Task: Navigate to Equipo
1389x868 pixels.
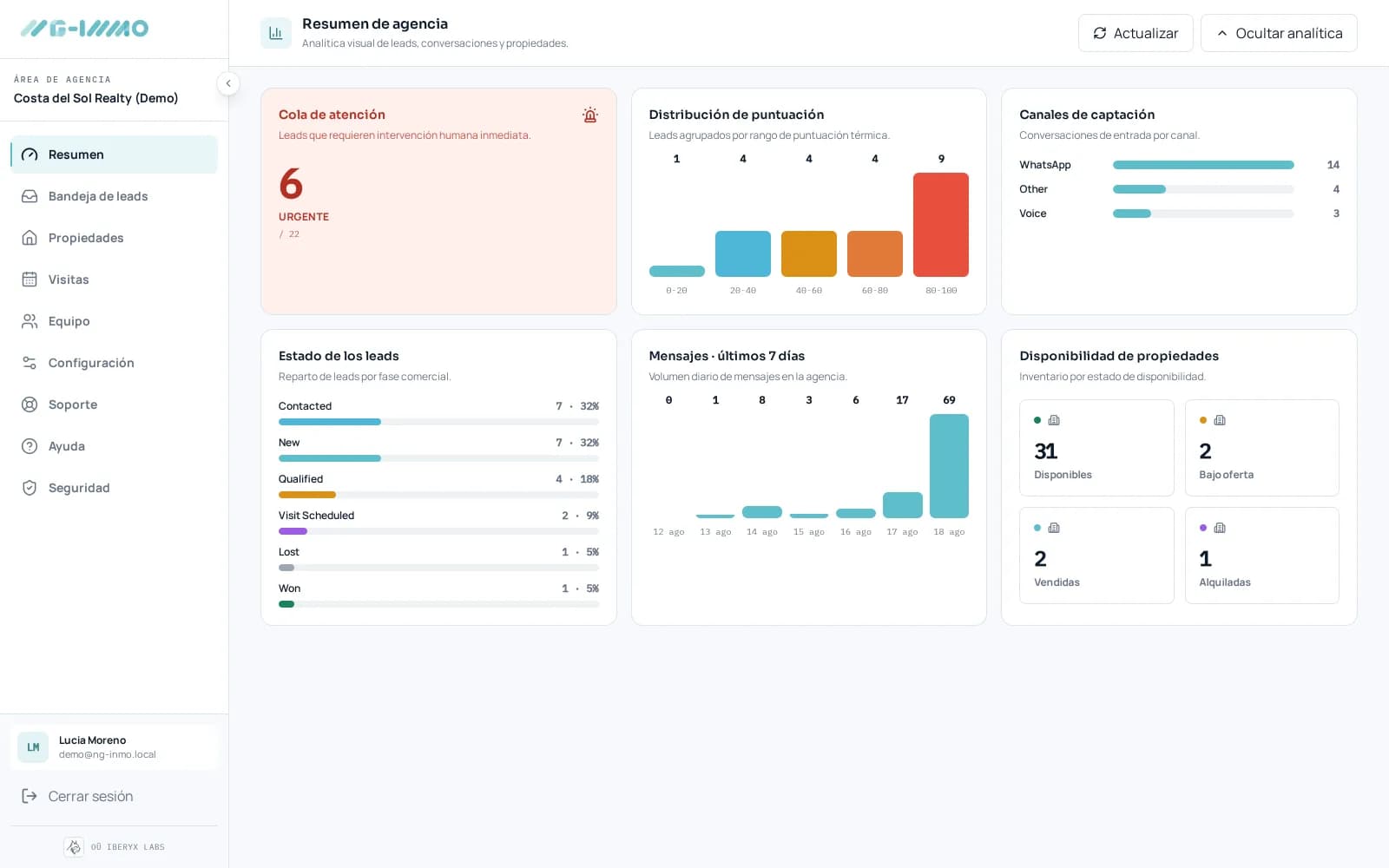Action: (x=114, y=321)
